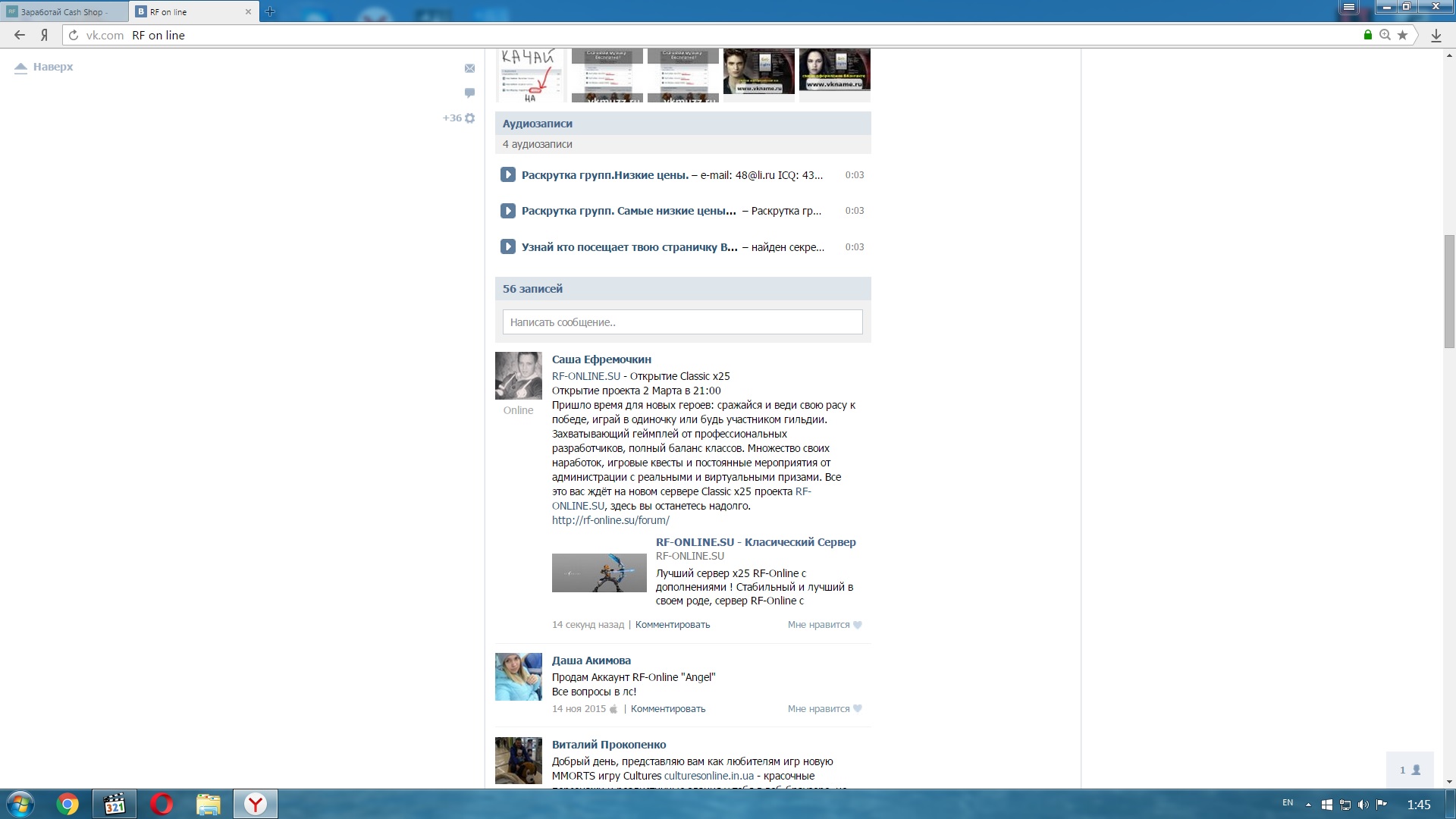The image size is (1456, 819).
Task: Play 'Раскрутка групп.Низкие цены.' audio
Action: (508, 175)
